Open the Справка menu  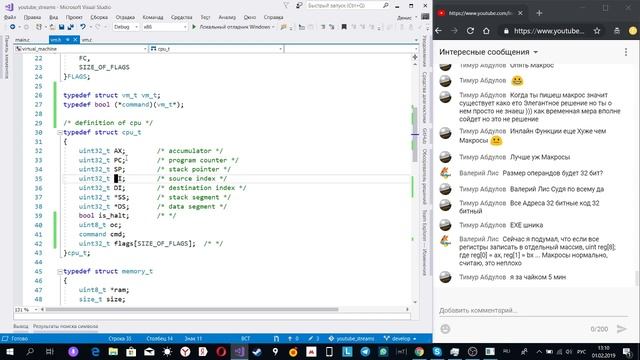pyautogui.click(x=273, y=17)
